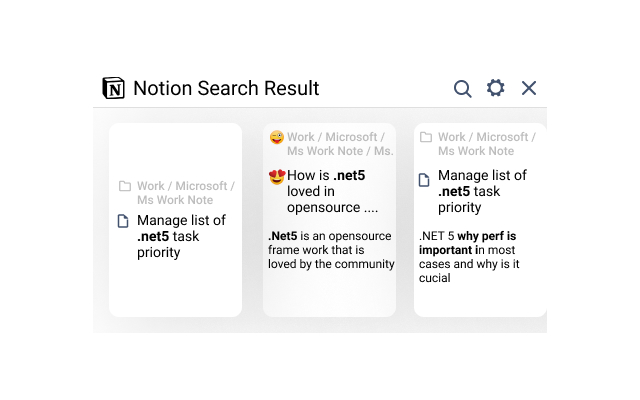
Task: Open the rightmost "Manage list of .net5 task priority" result
Action: [482, 191]
